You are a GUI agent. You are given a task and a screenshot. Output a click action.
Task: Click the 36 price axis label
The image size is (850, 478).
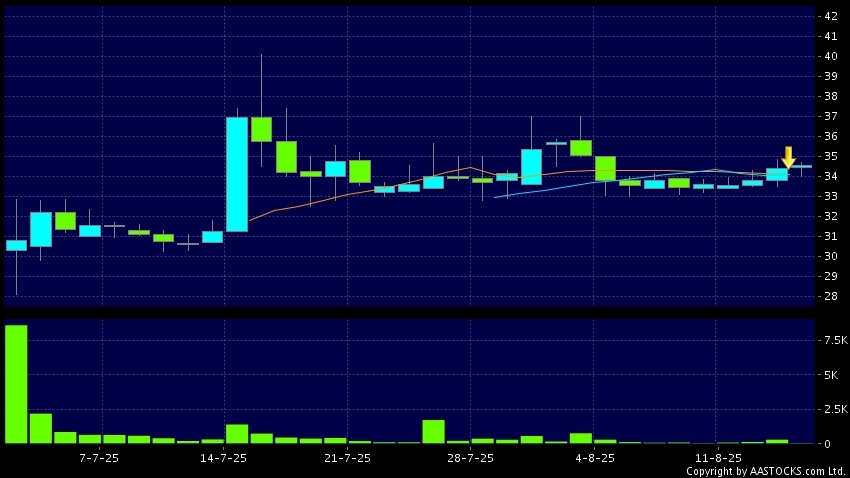831,136
